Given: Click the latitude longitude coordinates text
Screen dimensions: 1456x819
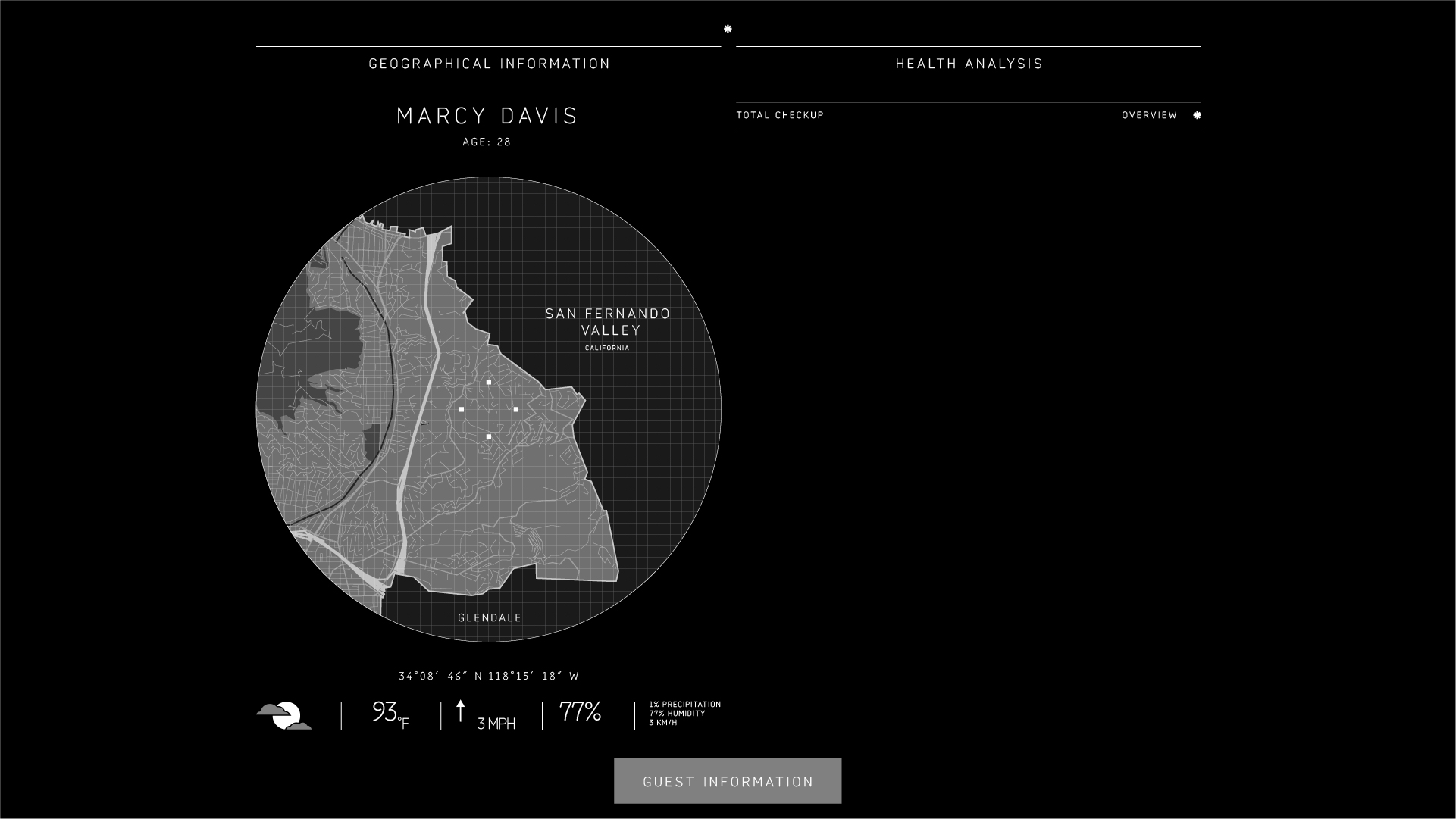Looking at the screenshot, I should pos(489,676).
